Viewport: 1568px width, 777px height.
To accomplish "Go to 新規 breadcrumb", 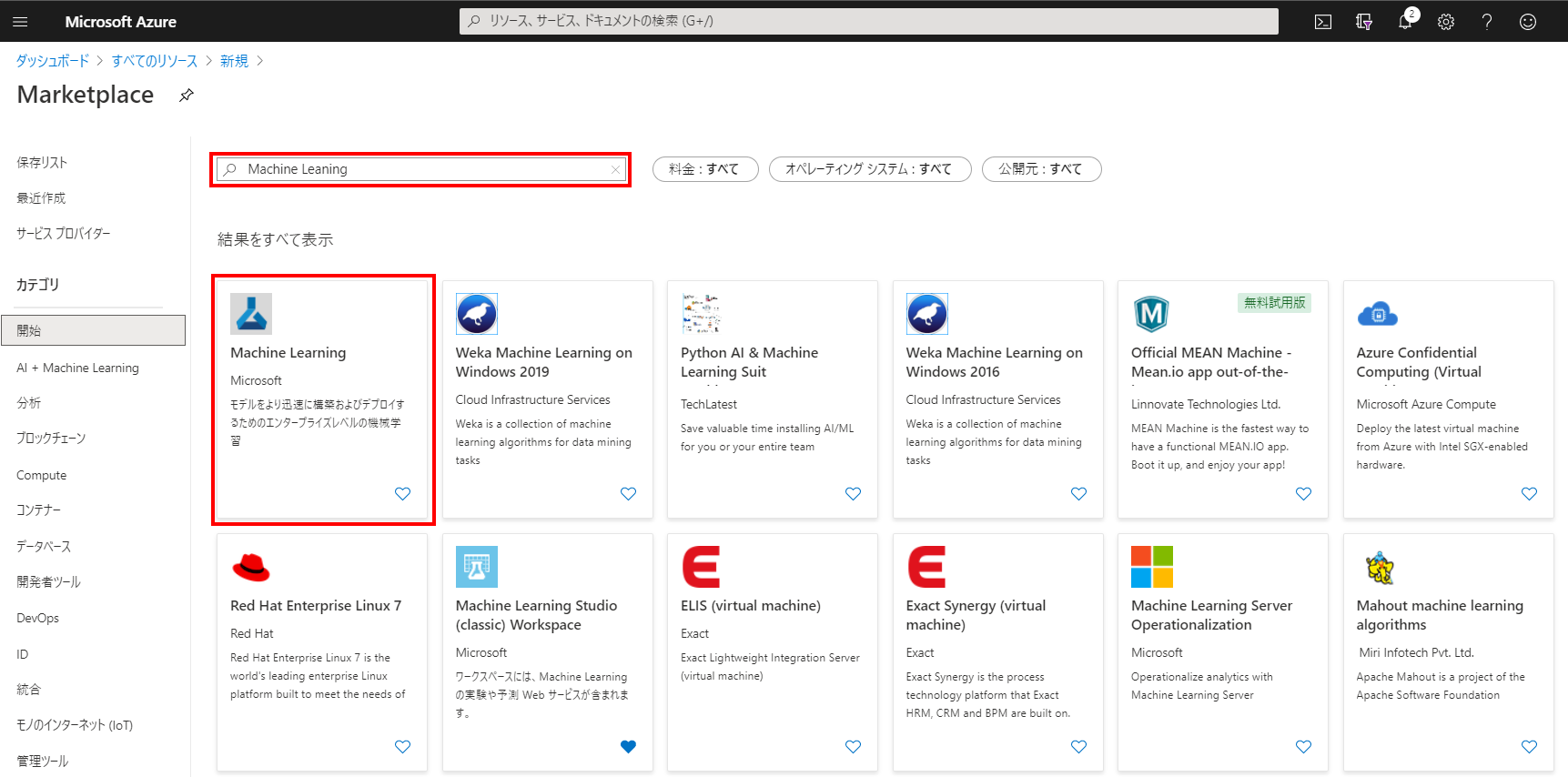I will pos(234,61).
